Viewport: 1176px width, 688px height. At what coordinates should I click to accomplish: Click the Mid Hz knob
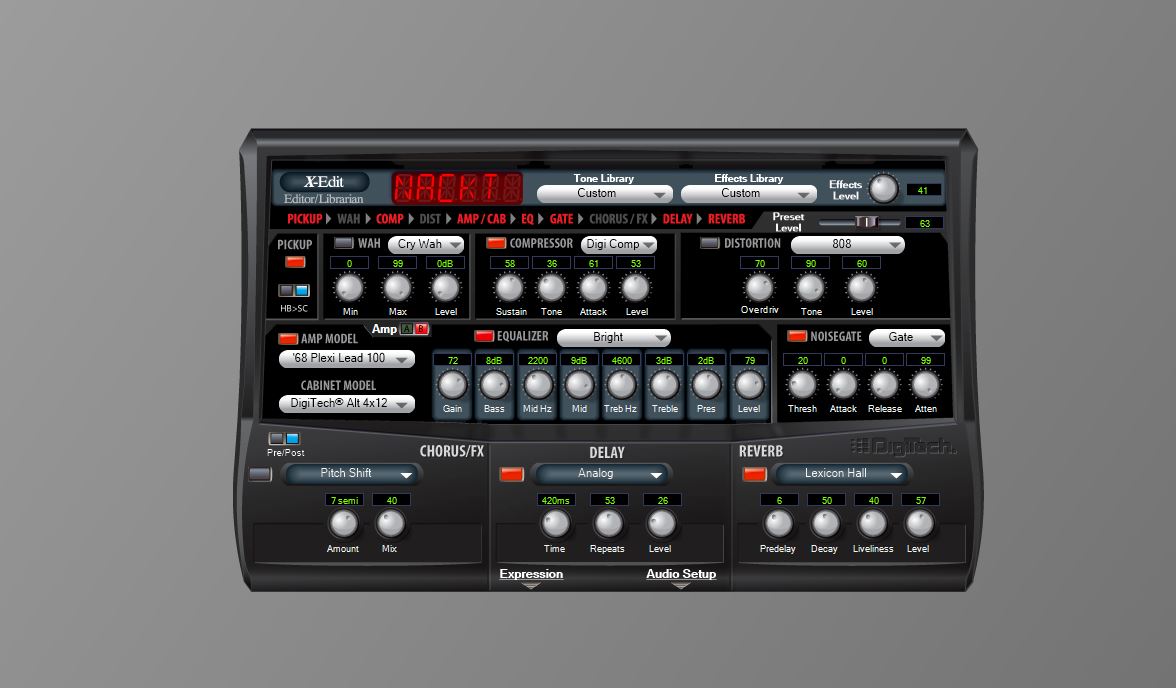(x=537, y=385)
